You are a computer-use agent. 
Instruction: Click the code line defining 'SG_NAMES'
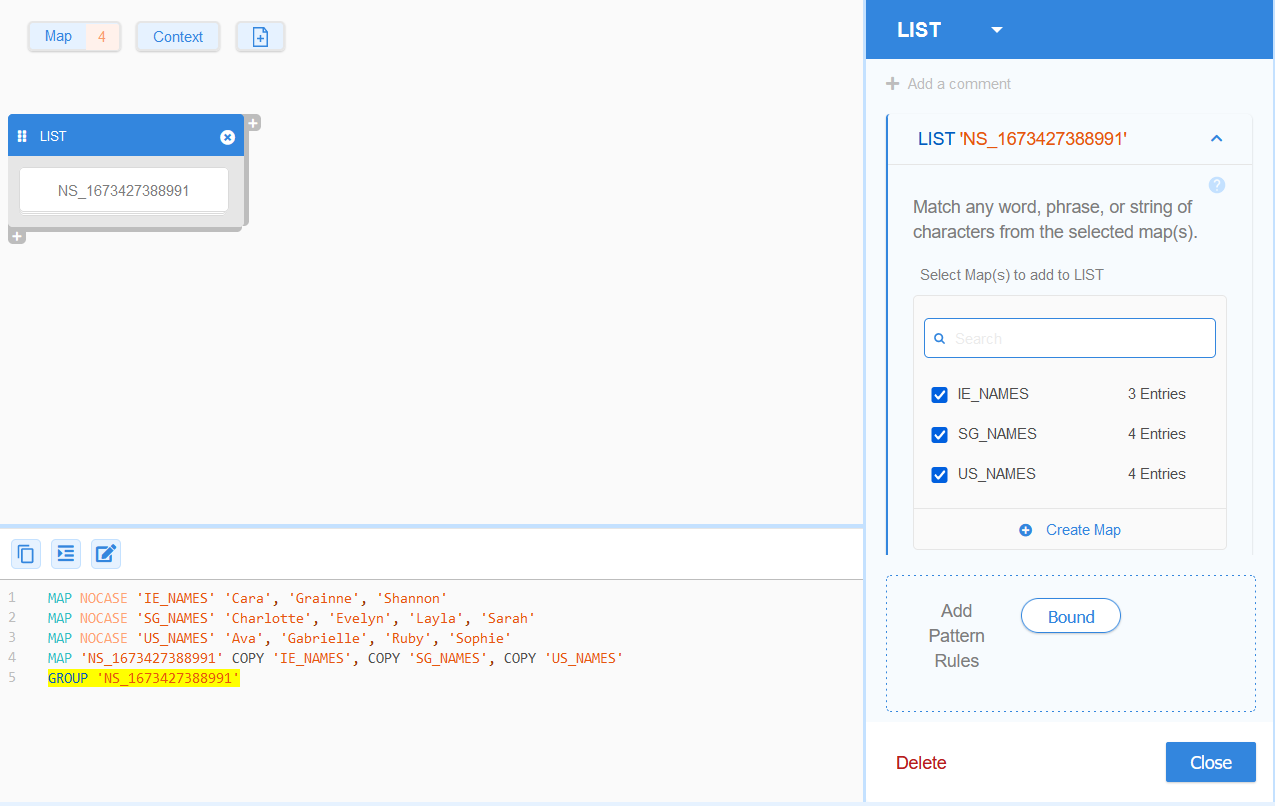tap(291, 618)
